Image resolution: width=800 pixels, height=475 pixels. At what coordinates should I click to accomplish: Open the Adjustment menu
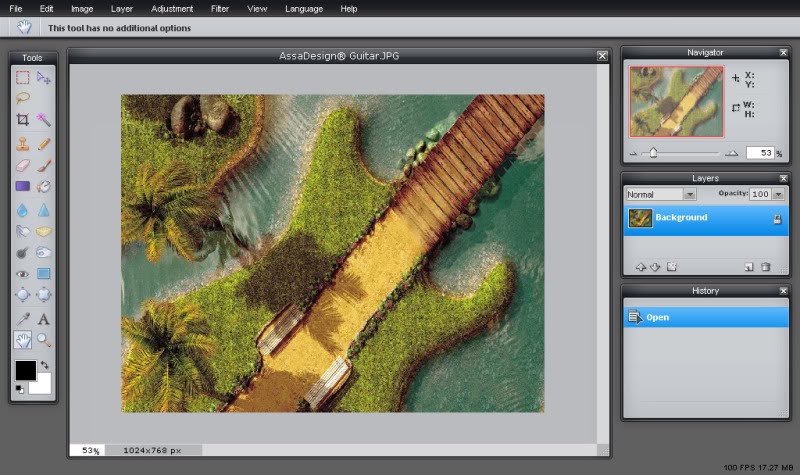point(172,8)
